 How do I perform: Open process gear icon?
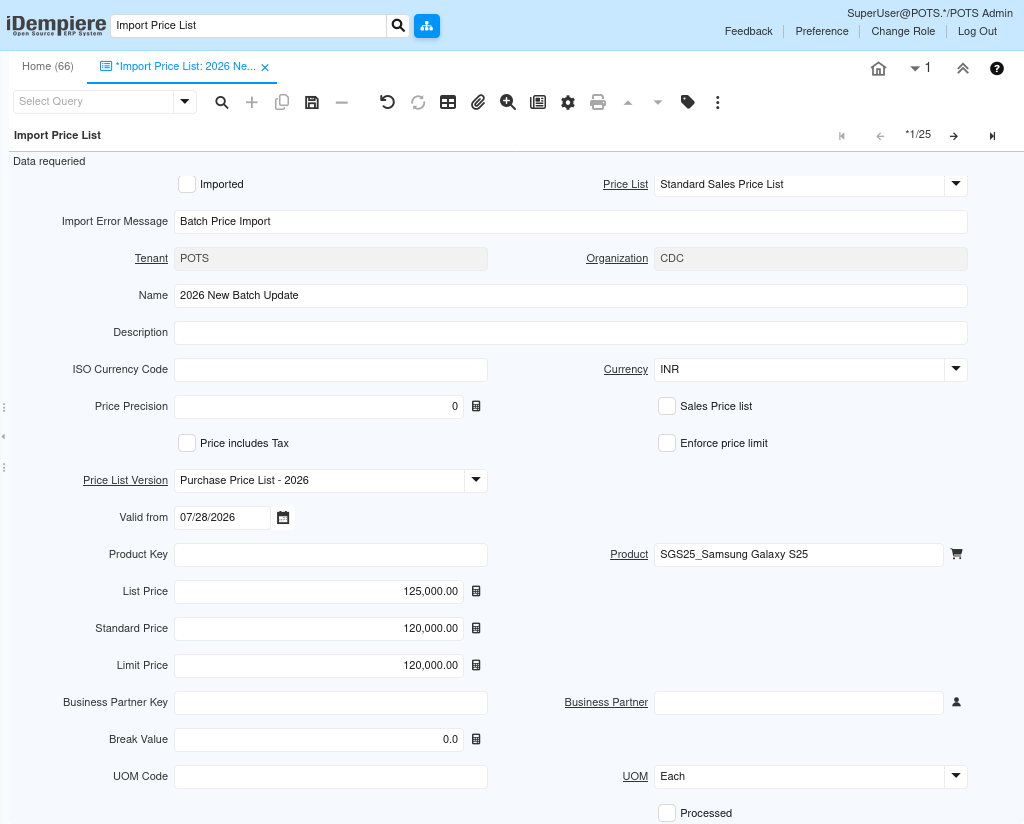pos(568,103)
